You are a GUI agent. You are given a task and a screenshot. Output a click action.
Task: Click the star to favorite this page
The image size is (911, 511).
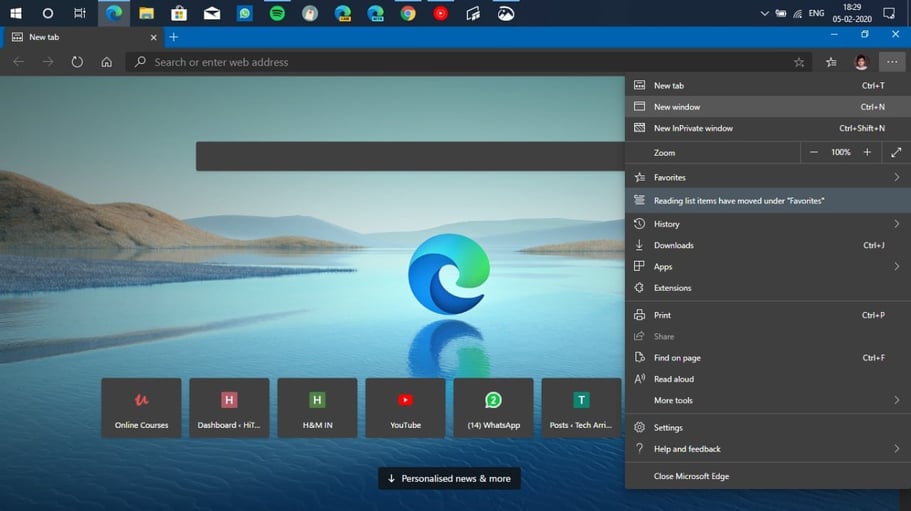(799, 62)
